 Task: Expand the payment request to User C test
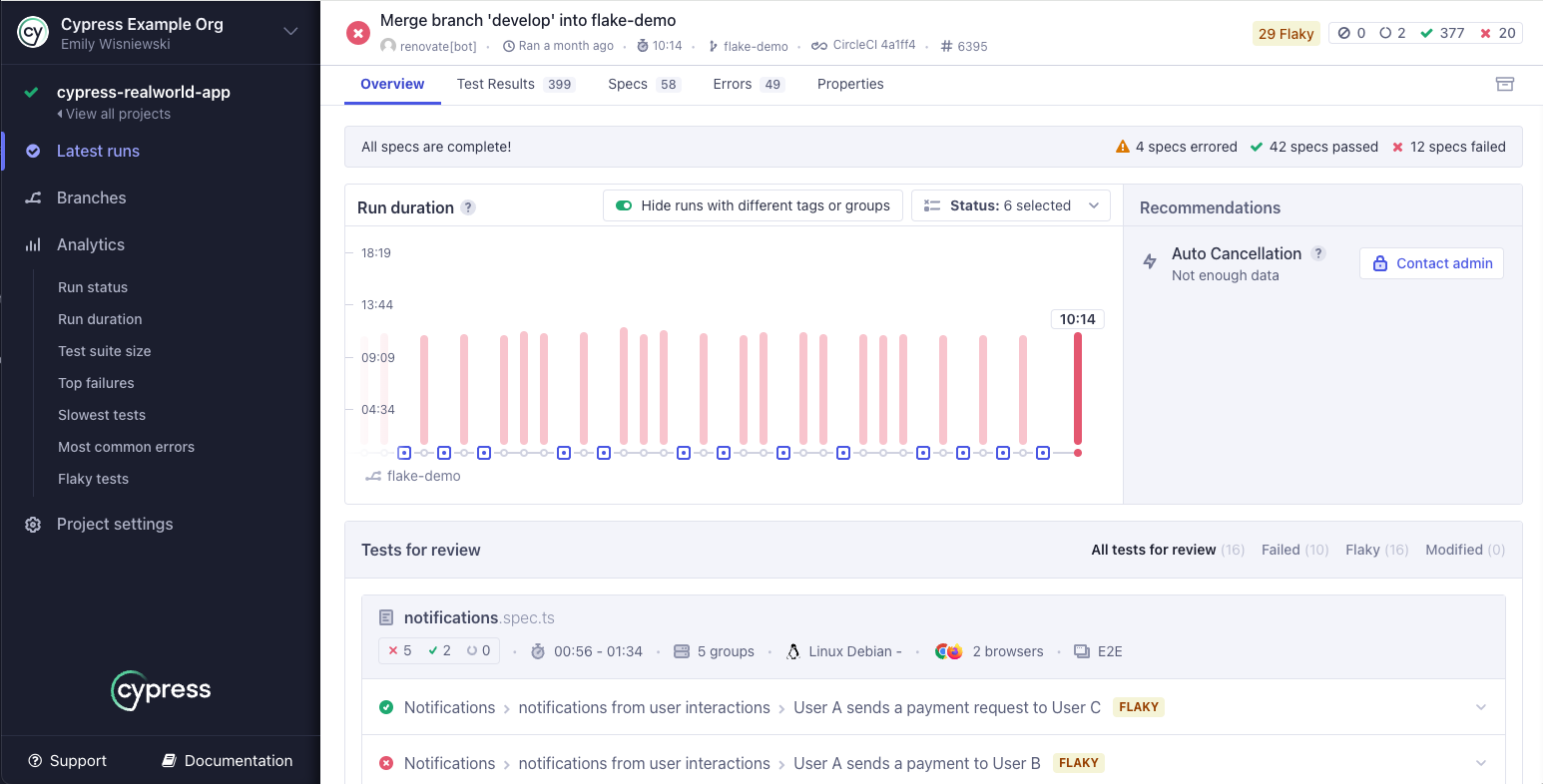pos(1481,707)
